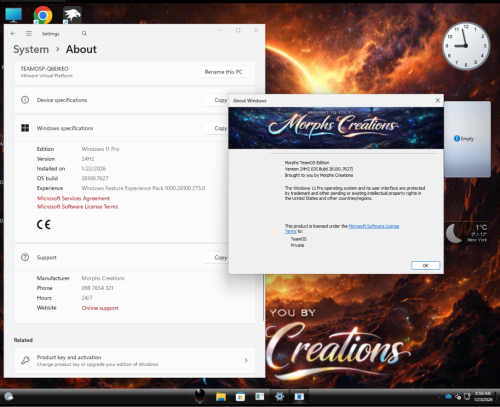The height and width of the screenshot is (407, 500).
Task: Collapse the Support section header
Action: click(x=121, y=257)
